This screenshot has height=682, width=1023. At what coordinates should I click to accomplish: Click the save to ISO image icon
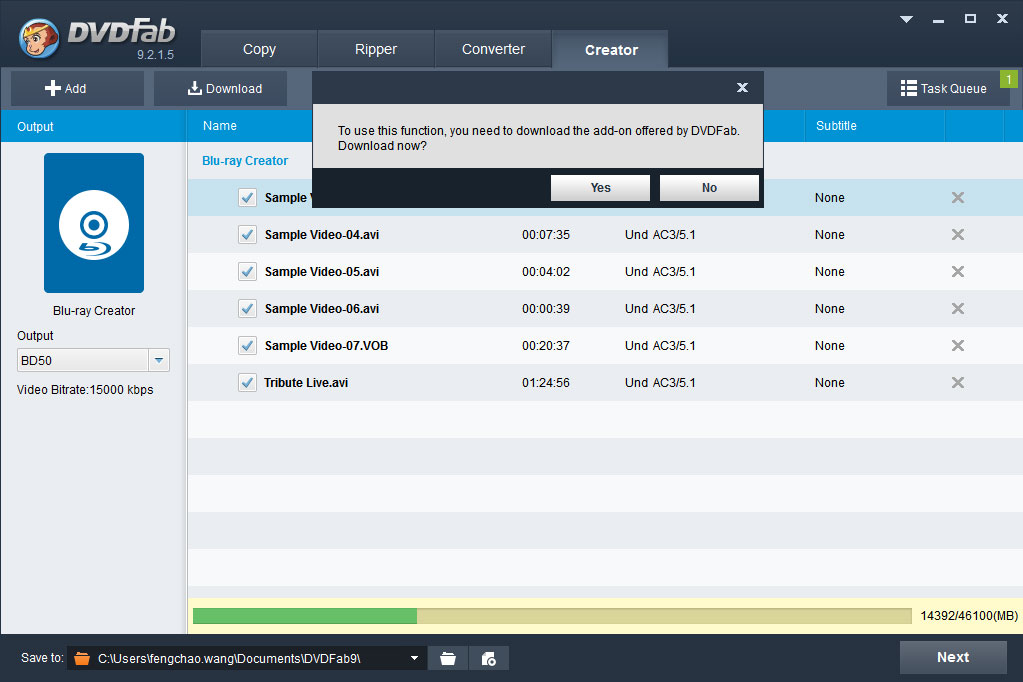pyautogui.click(x=489, y=659)
